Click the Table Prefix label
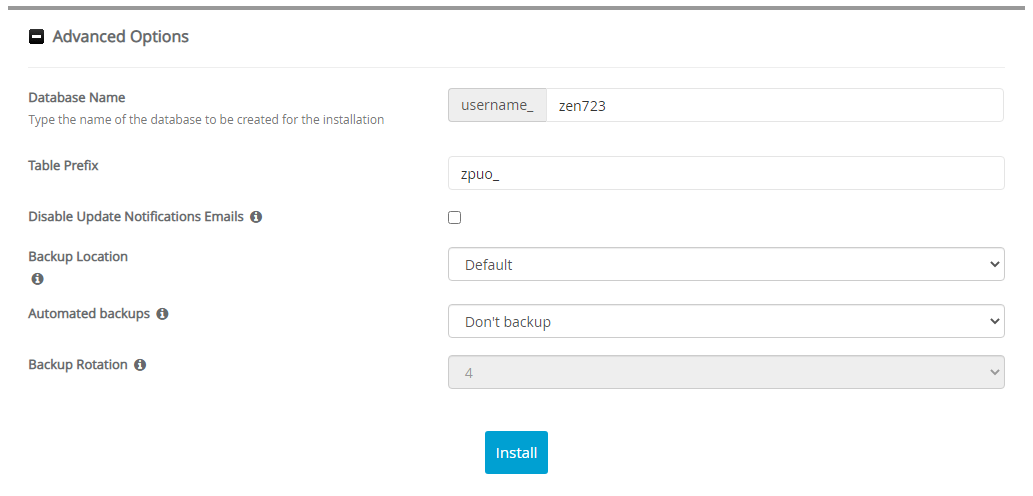Image resolution: width=1033 pixels, height=496 pixels. pos(63,165)
